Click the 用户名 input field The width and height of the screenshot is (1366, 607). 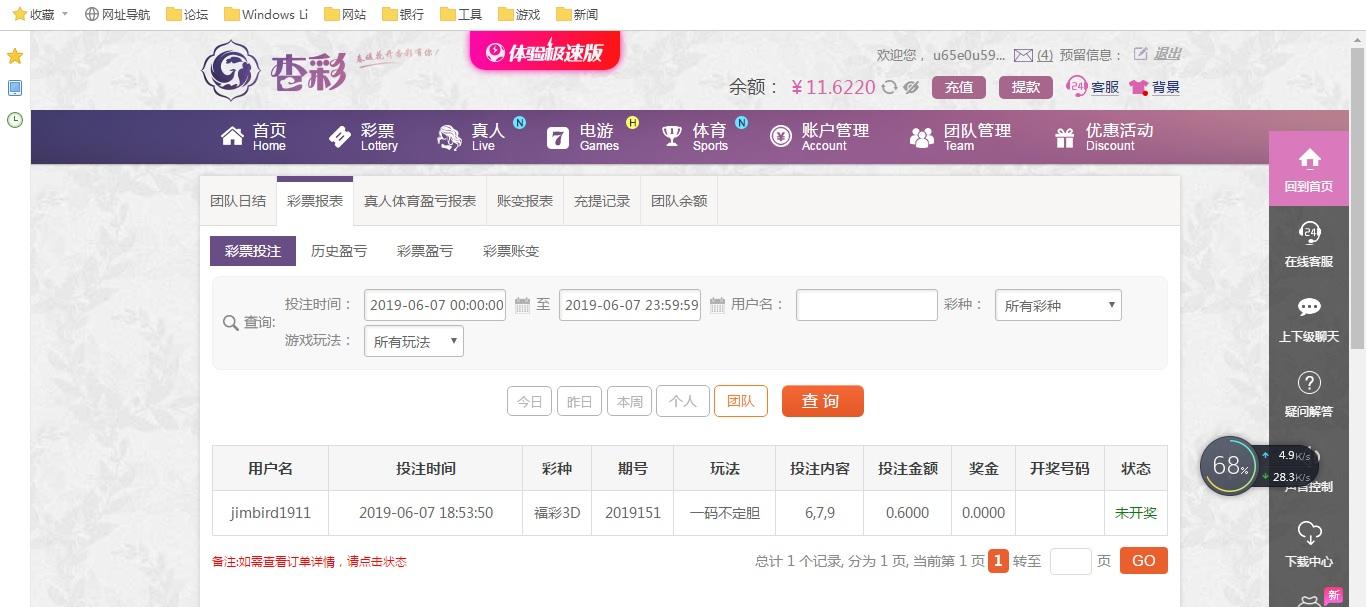pos(866,305)
